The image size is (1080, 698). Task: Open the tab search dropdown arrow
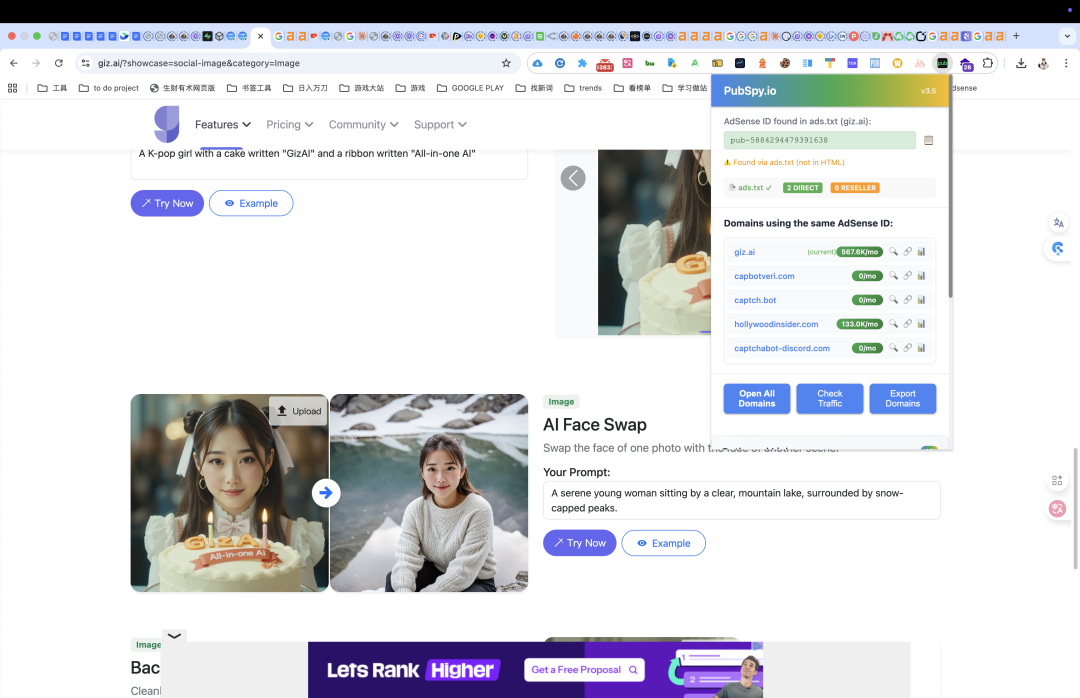1068,36
